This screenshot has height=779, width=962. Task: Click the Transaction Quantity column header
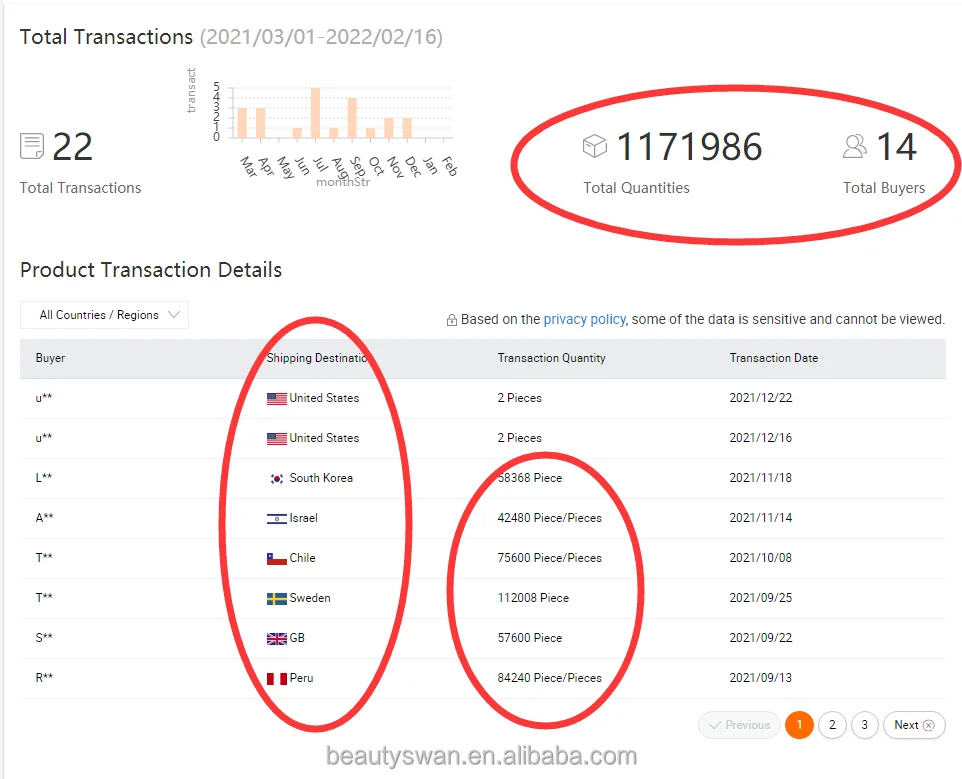[551, 358]
